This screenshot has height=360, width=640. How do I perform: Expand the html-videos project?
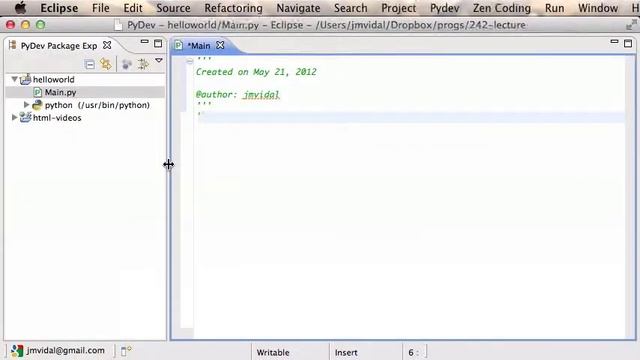[x=14, y=118]
